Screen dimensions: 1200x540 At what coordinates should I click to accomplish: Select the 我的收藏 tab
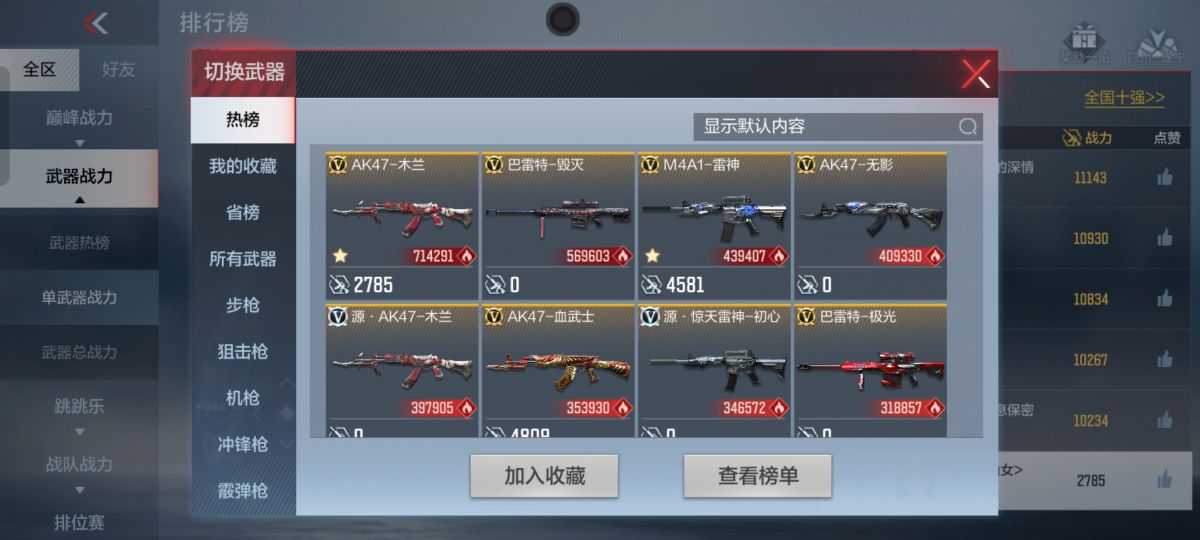[x=243, y=166]
